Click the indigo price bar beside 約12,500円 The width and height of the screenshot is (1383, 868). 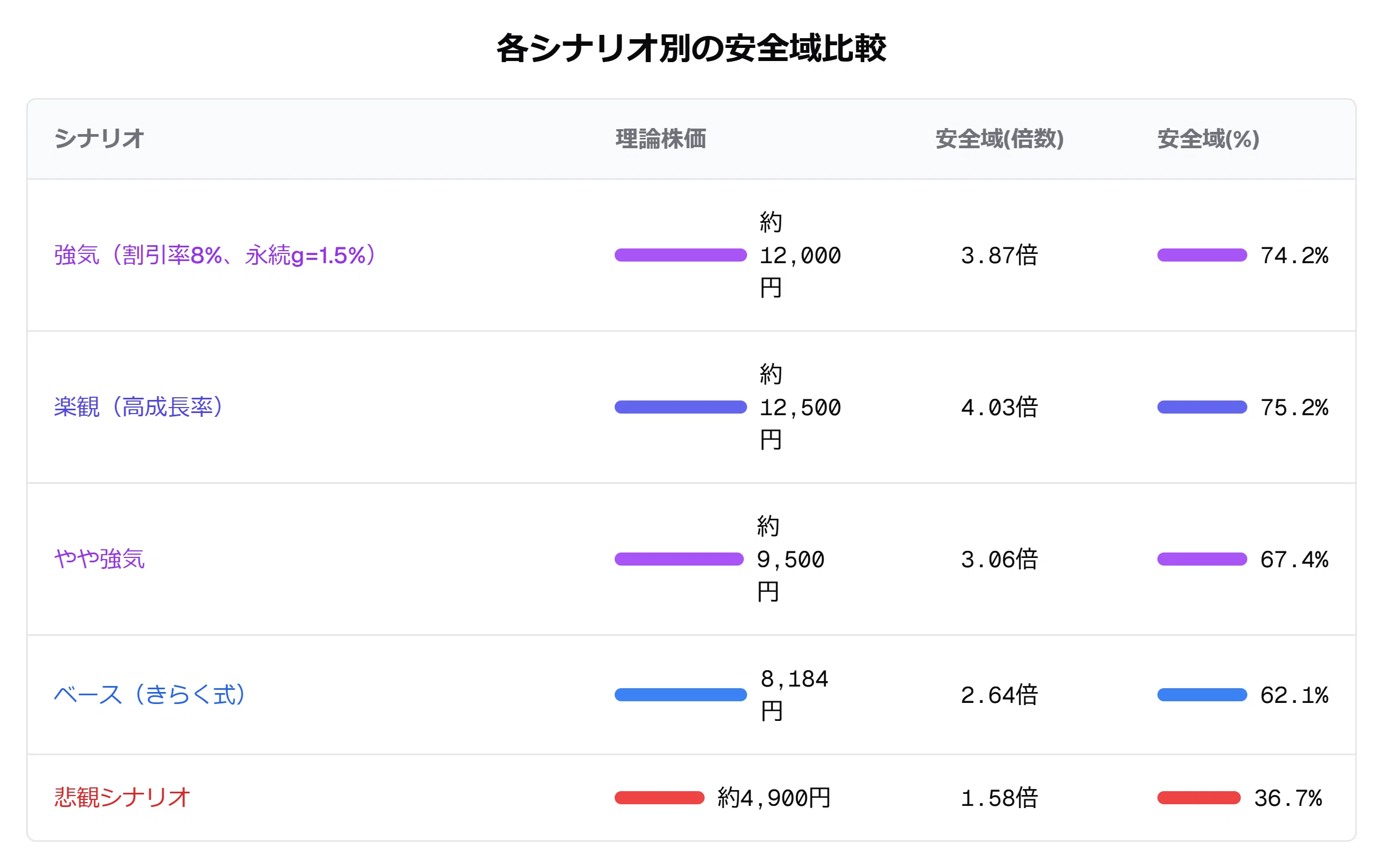tap(681, 407)
